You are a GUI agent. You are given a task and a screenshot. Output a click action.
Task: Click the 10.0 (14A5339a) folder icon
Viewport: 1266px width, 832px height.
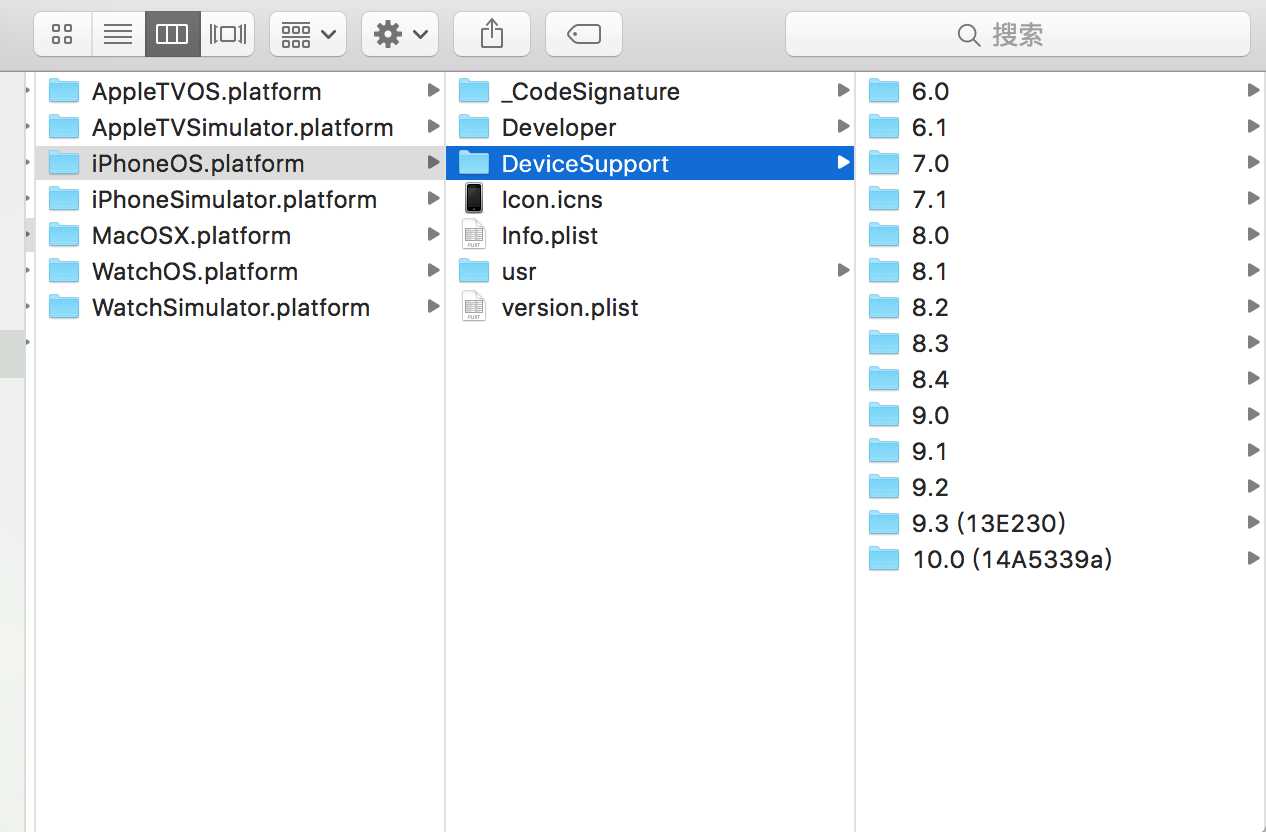pos(884,559)
